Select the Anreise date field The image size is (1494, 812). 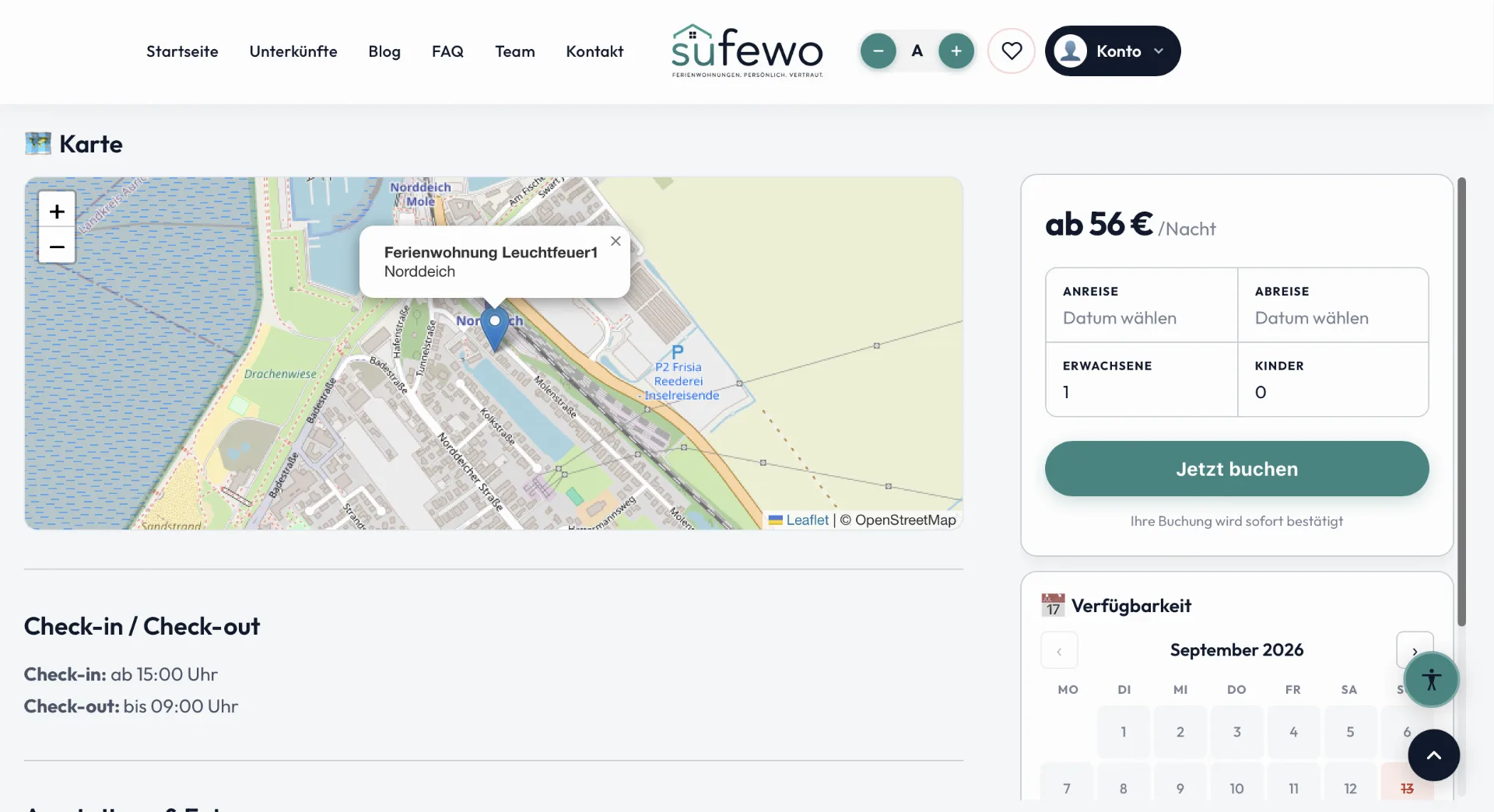pyautogui.click(x=1142, y=305)
